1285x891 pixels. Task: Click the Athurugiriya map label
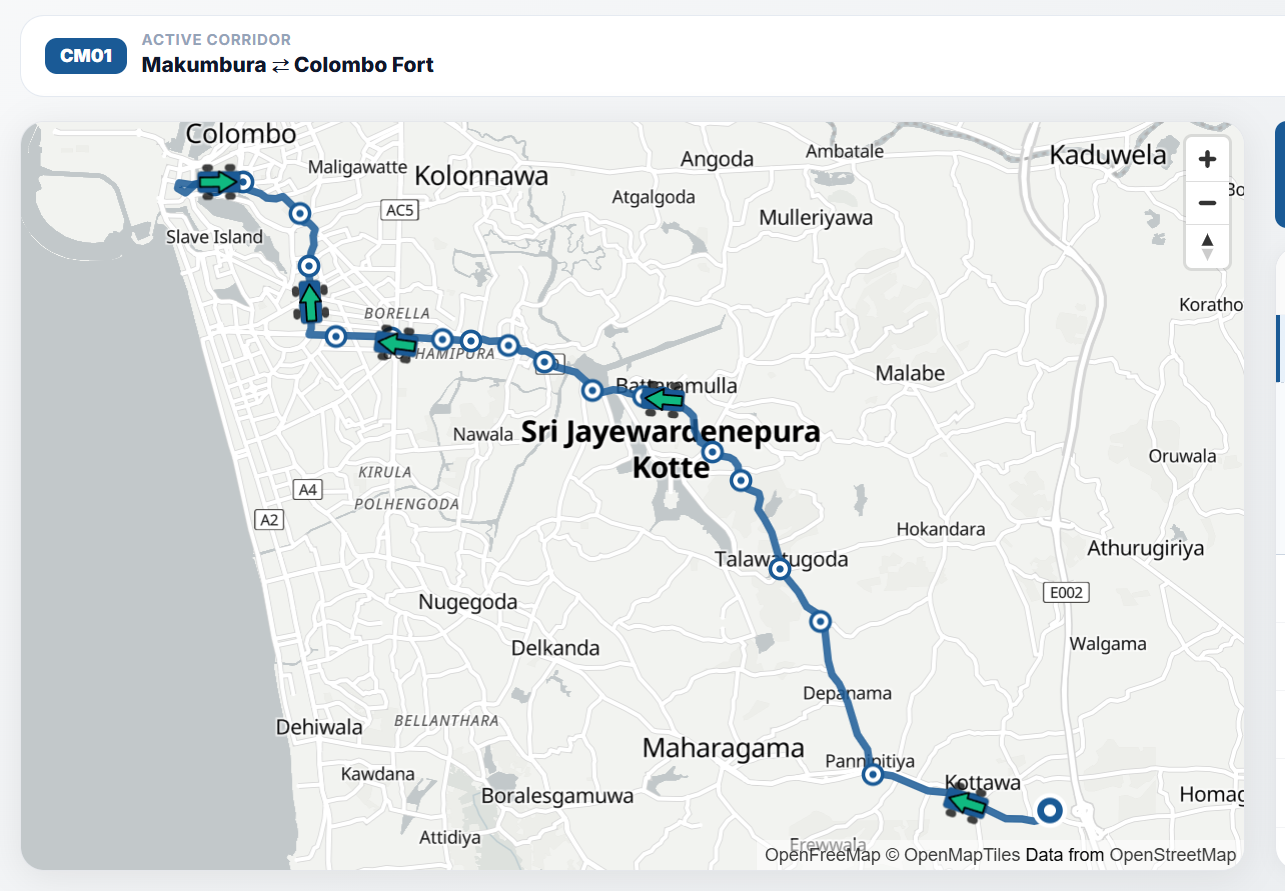point(1146,548)
